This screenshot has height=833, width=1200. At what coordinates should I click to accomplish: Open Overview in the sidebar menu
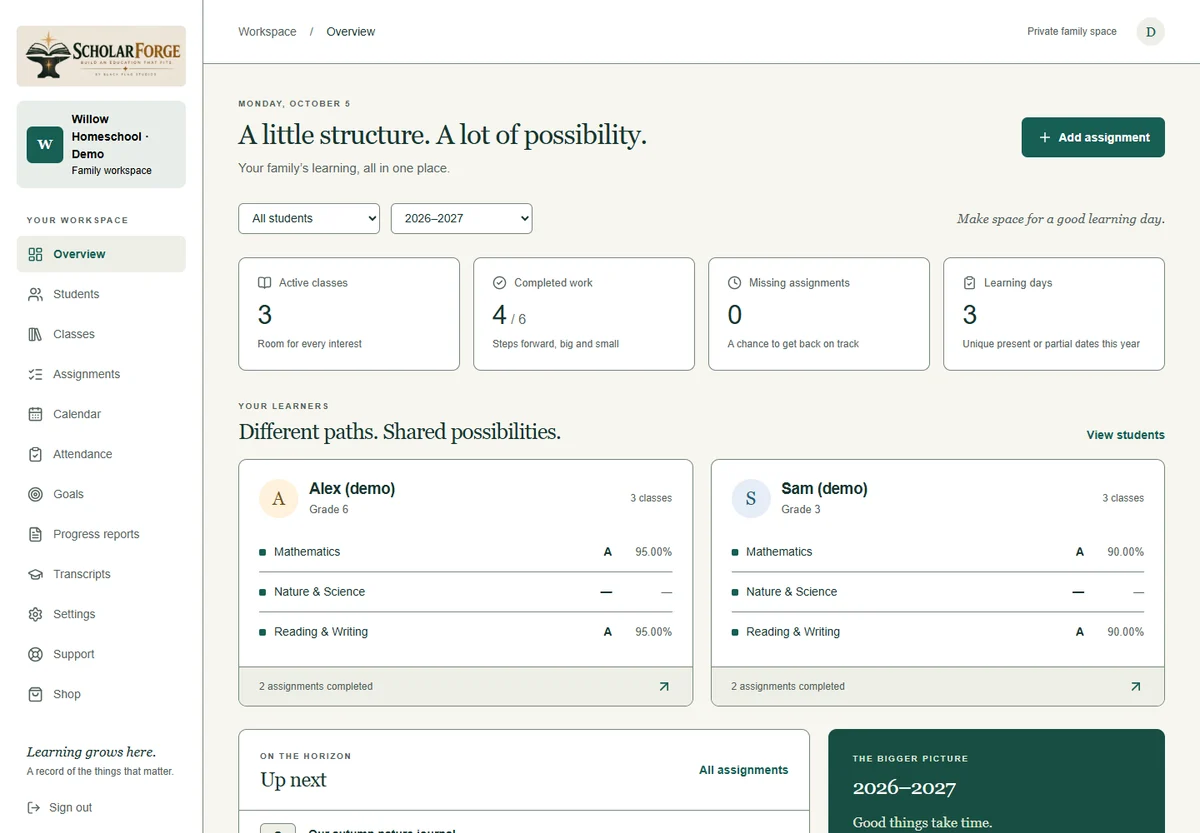[101, 254]
